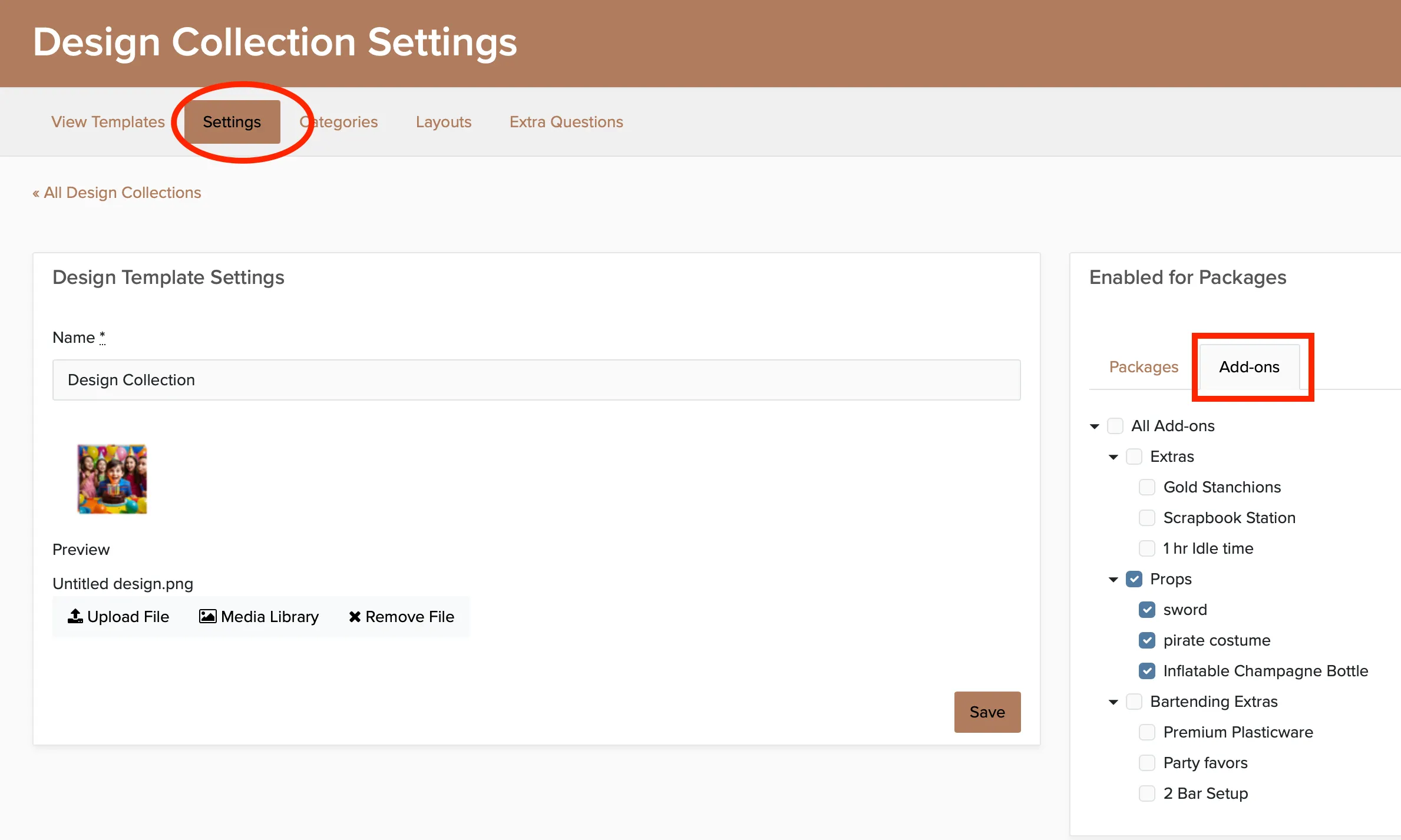Click the Remove File X icon

(355, 617)
